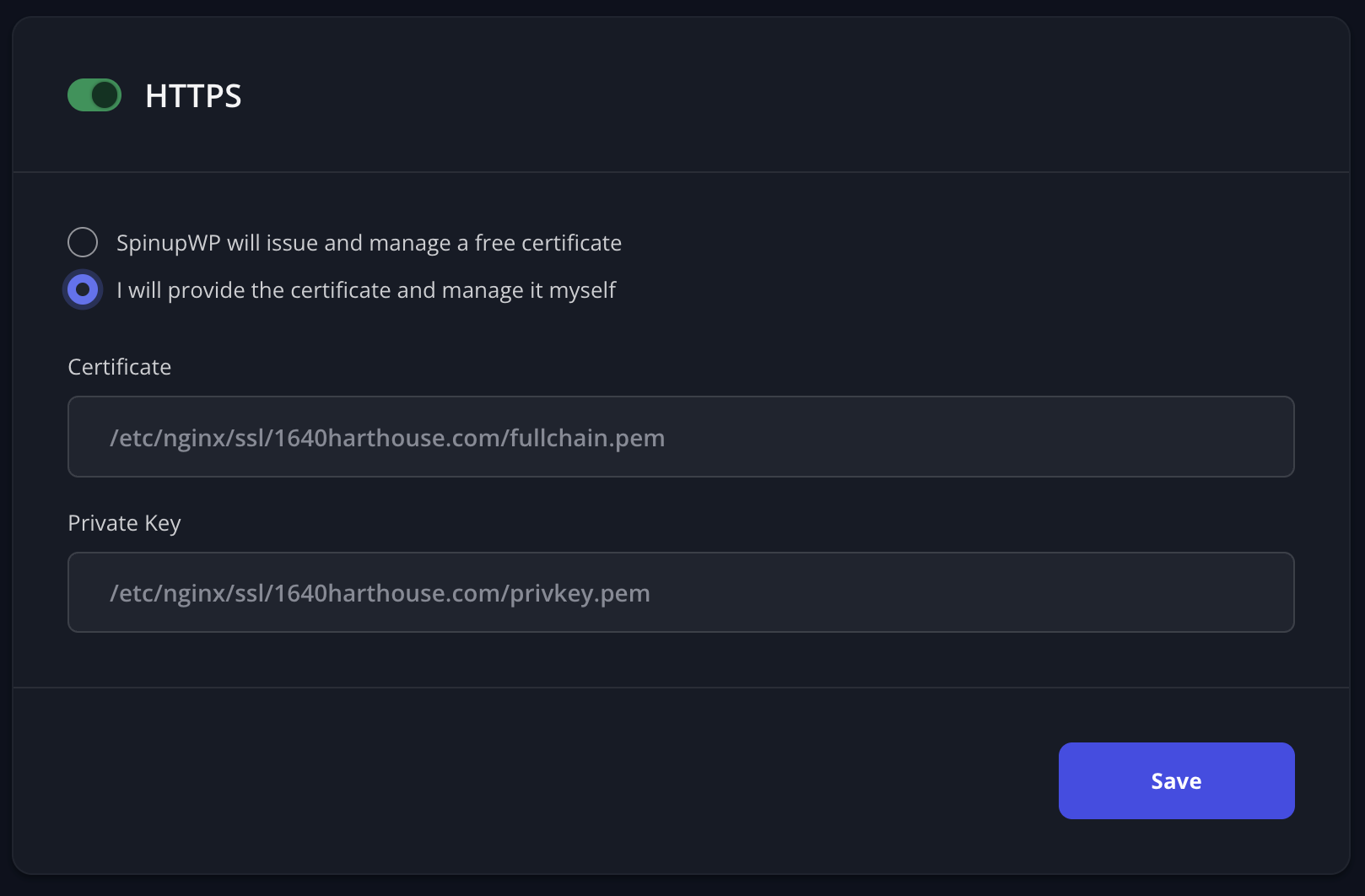Image resolution: width=1365 pixels, height=896 pixels.
Task: Click the privkey.pem placeholder text
Action: [x=380, y=592]
